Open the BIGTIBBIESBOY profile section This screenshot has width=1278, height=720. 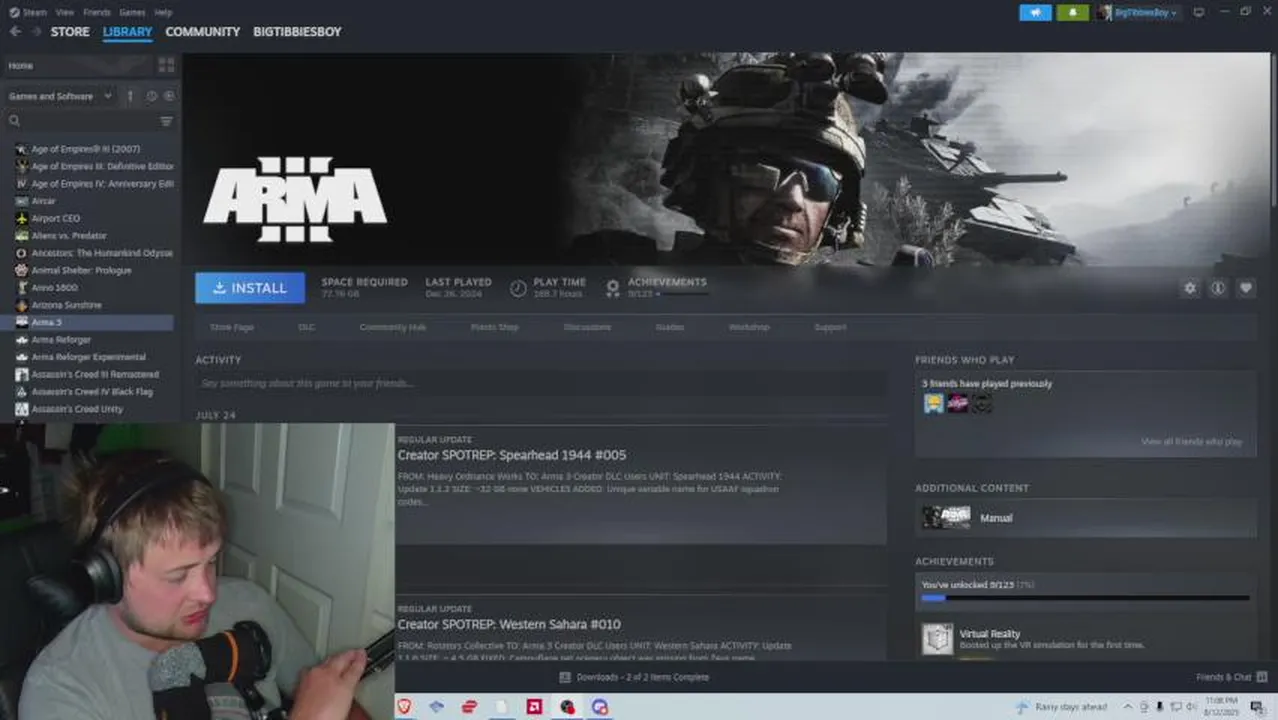(297, 32)
